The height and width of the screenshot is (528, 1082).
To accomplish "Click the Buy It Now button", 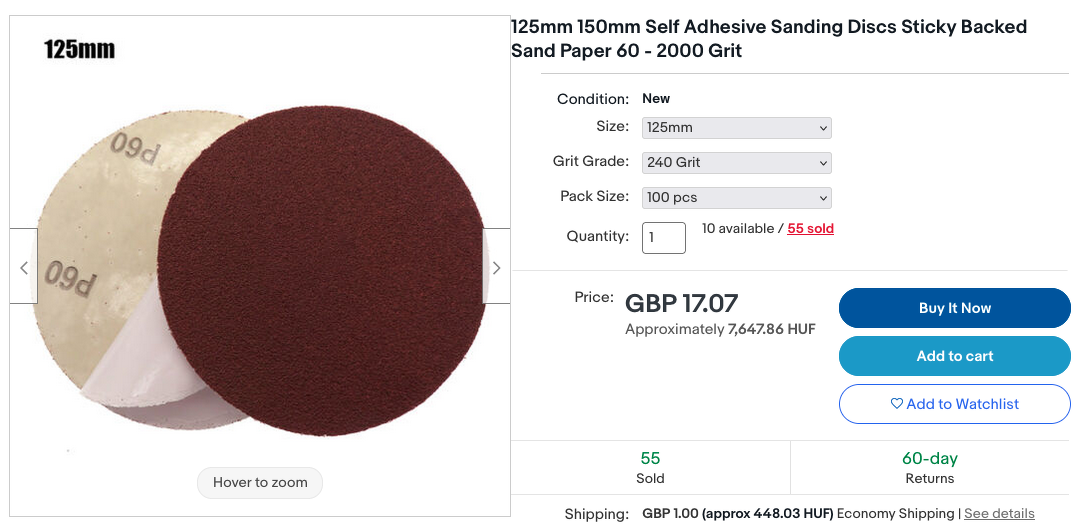I will click(x=954, y=308).
